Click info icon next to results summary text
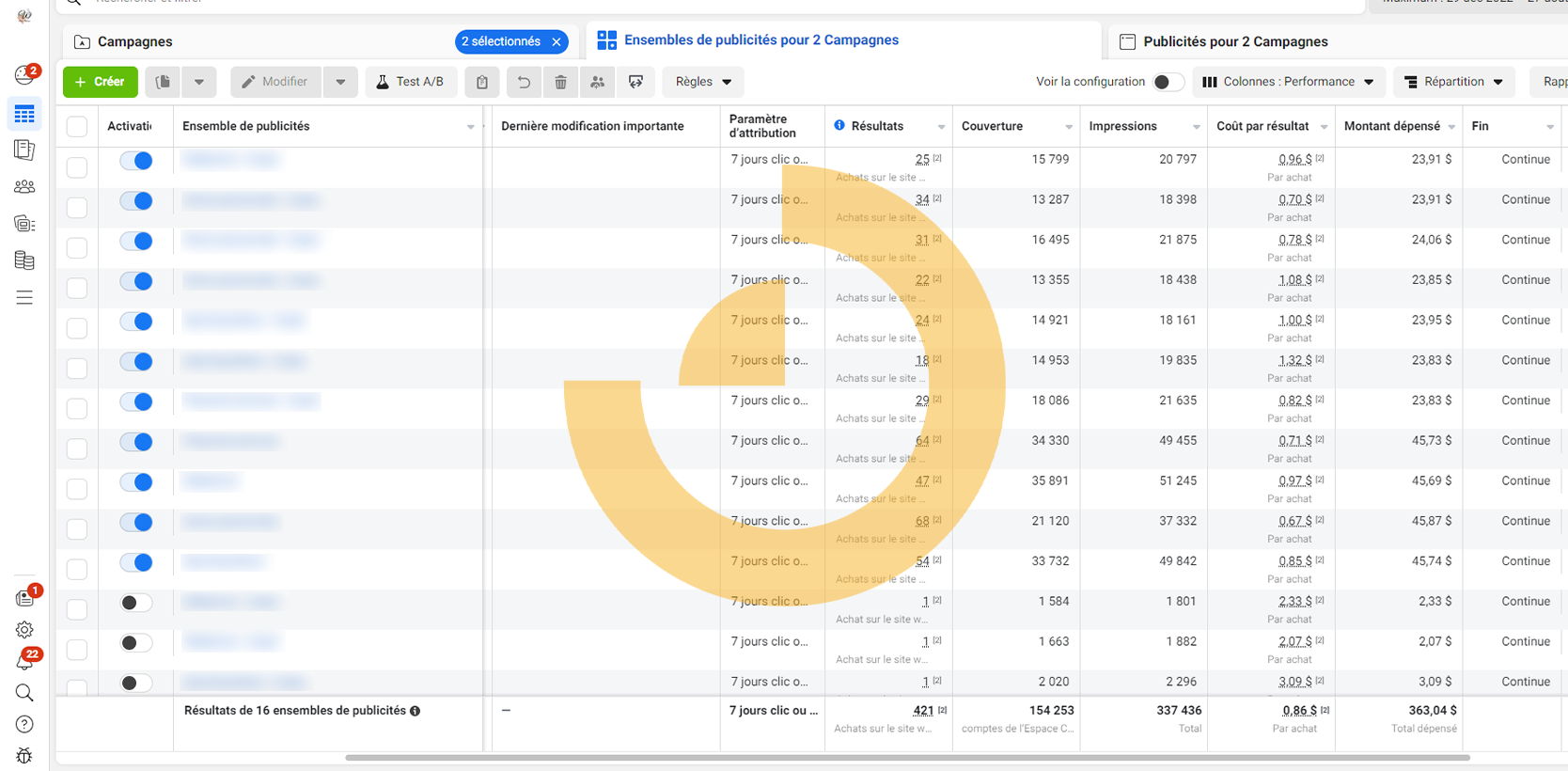The height and width of the screenshot is (771, 1568). click(415, 711)
